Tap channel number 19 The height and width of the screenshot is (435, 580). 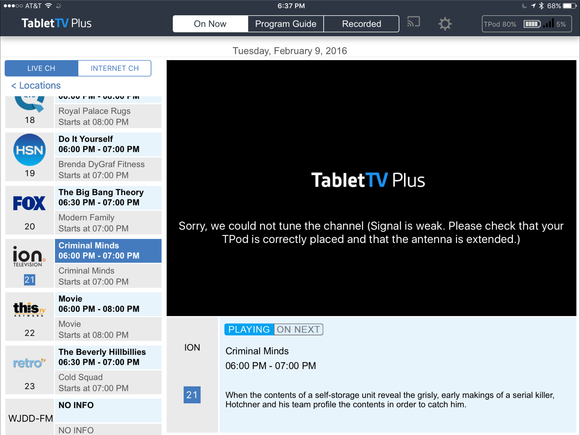pos(30,173)
